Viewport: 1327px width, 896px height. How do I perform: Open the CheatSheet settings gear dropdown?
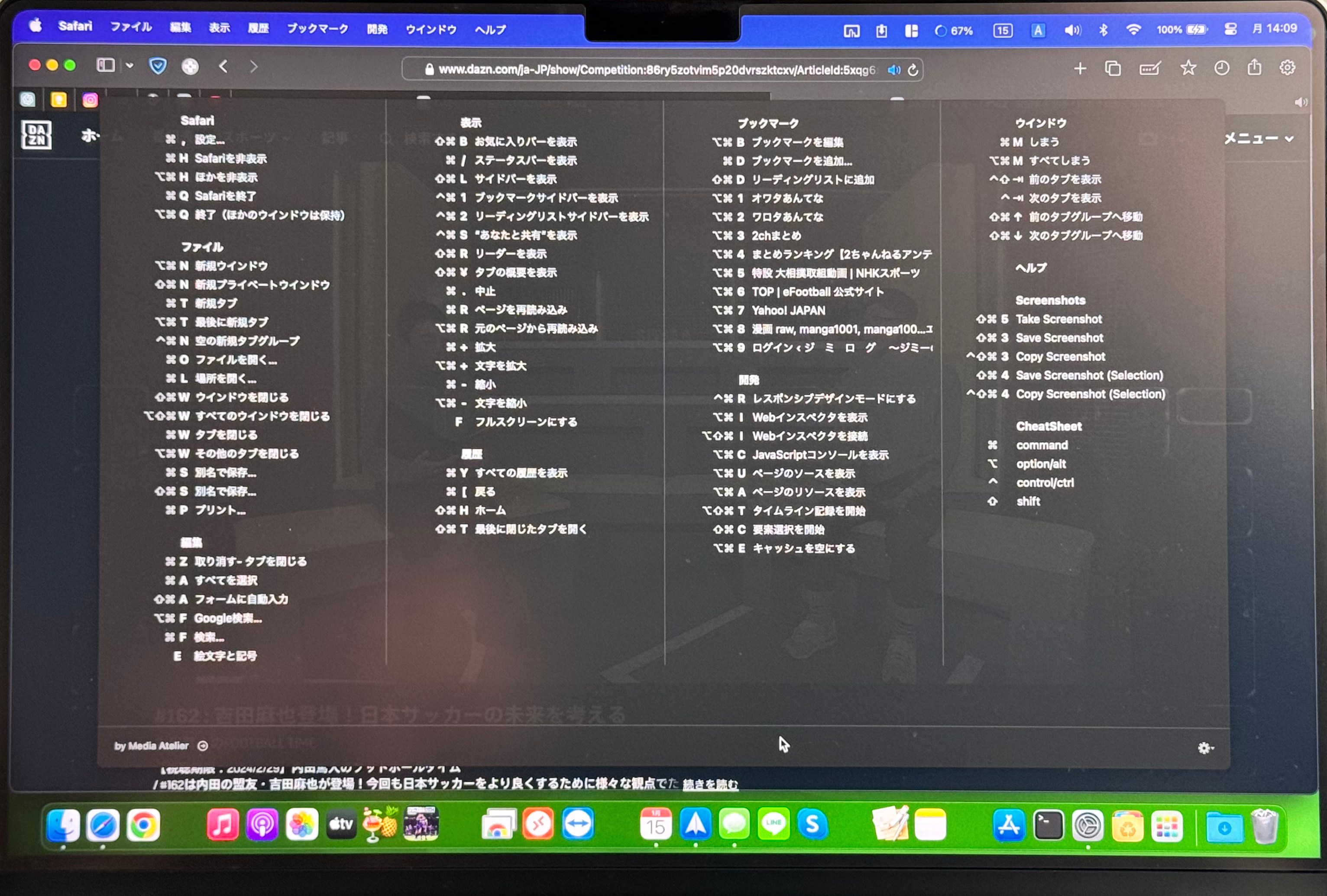[x=1205, y=748]
